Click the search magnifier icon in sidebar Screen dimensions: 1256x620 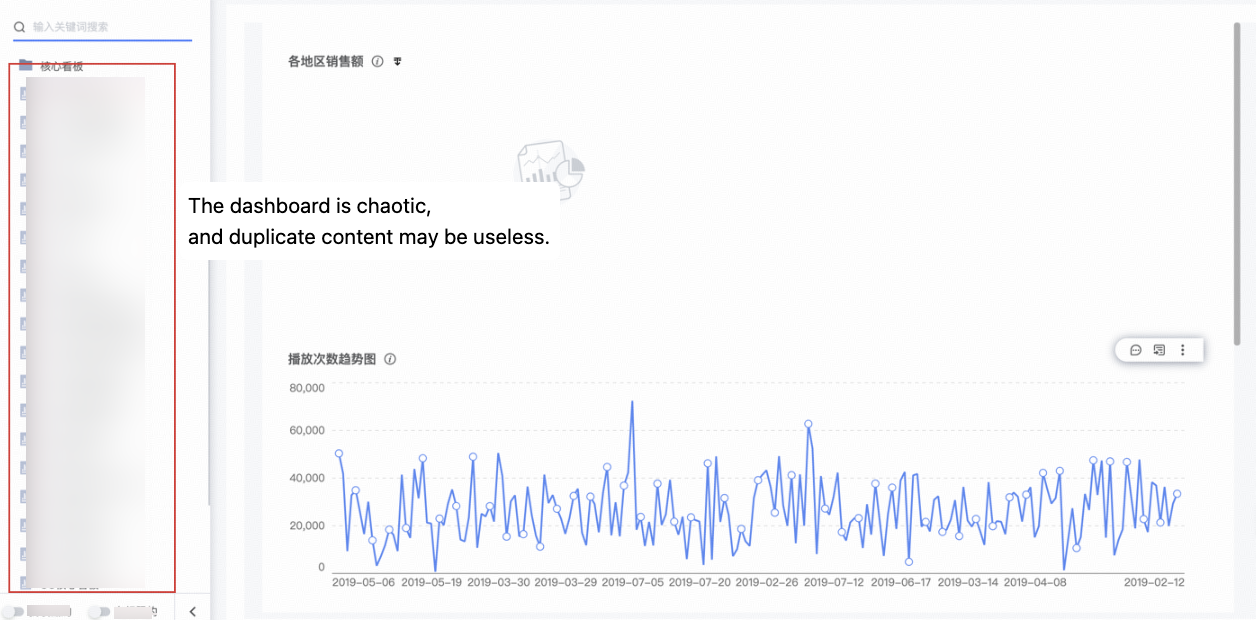point(19,27)
